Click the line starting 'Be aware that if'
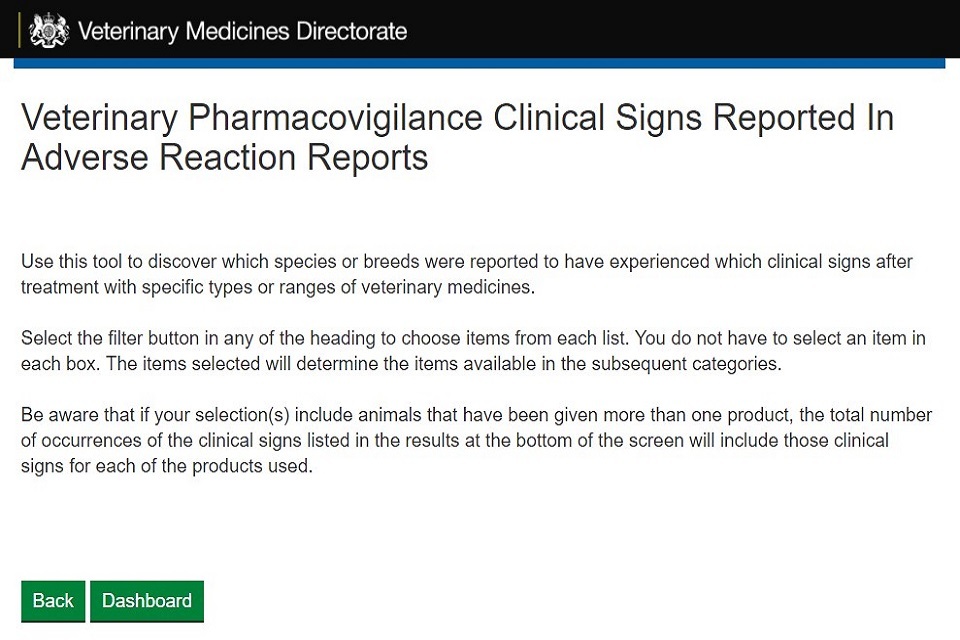The width and height of the screenshot is (960, 640). (x=476, y=414)
